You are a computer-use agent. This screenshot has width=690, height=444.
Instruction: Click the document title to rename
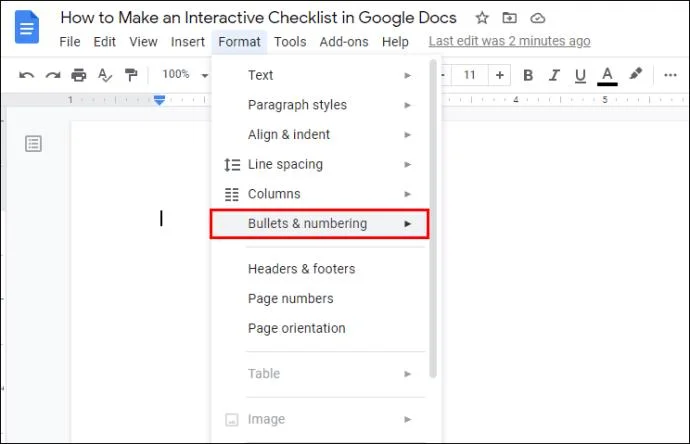(x=258, y=18)
